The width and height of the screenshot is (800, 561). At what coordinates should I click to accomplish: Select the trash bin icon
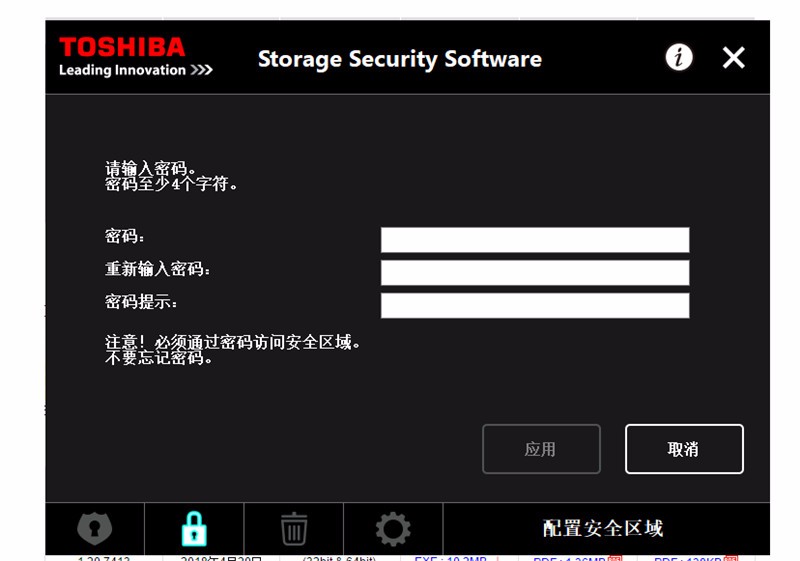pos(294,529)
